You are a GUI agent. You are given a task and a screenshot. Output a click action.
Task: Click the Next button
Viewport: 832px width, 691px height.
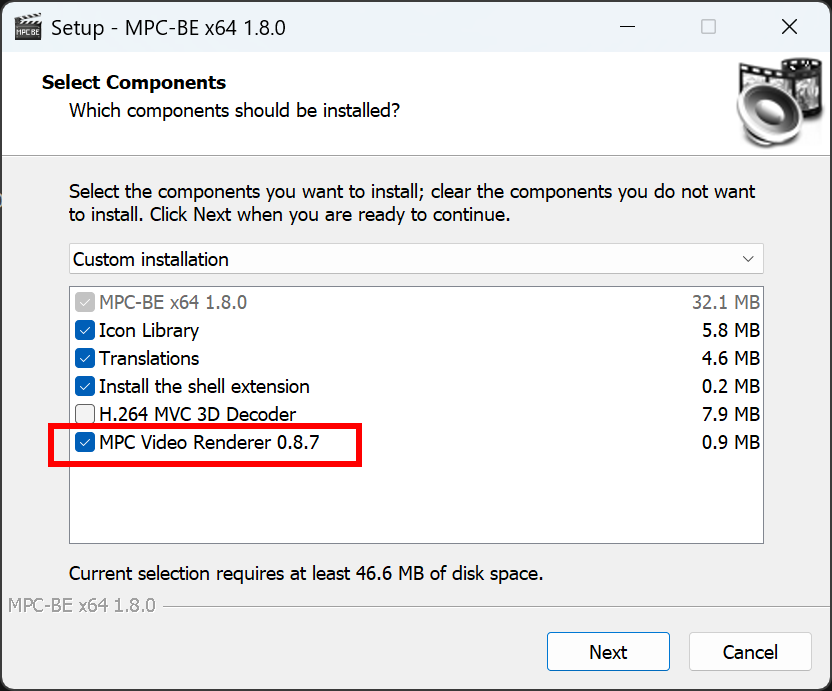tap(608, 652)
